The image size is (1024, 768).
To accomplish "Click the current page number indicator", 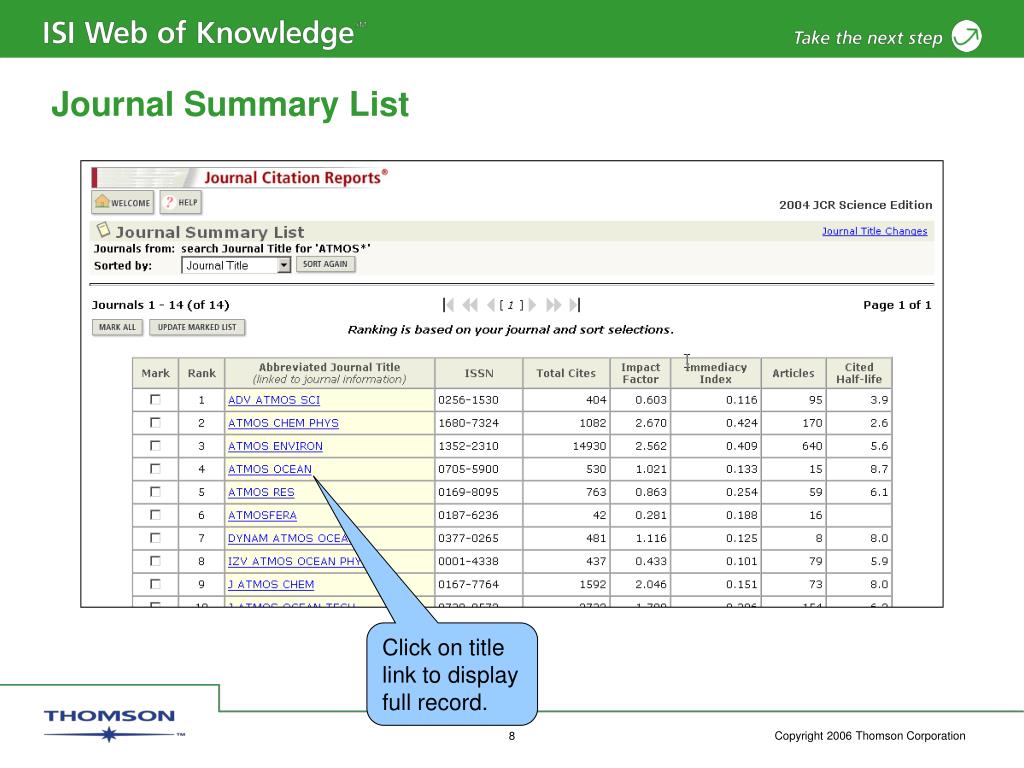I will coord(511,305).
